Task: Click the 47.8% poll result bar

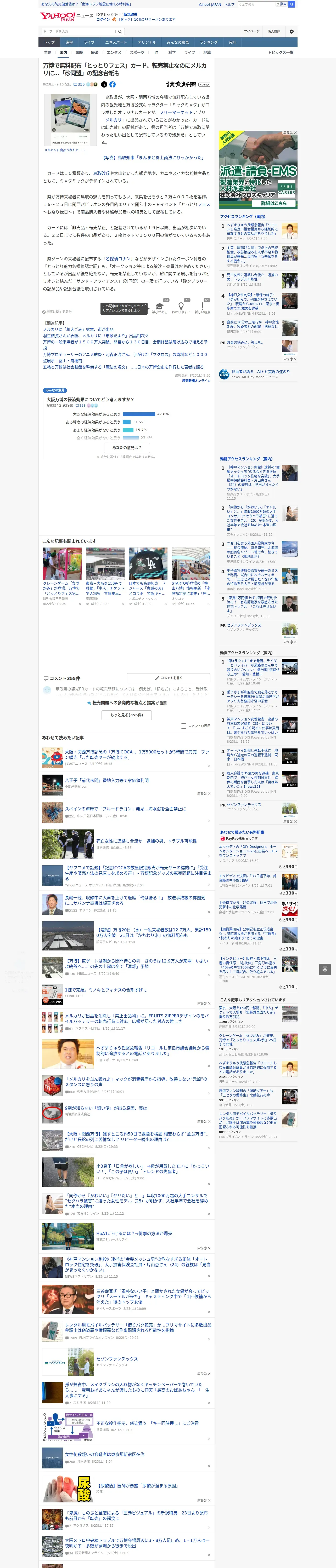Action: point(139,414)
